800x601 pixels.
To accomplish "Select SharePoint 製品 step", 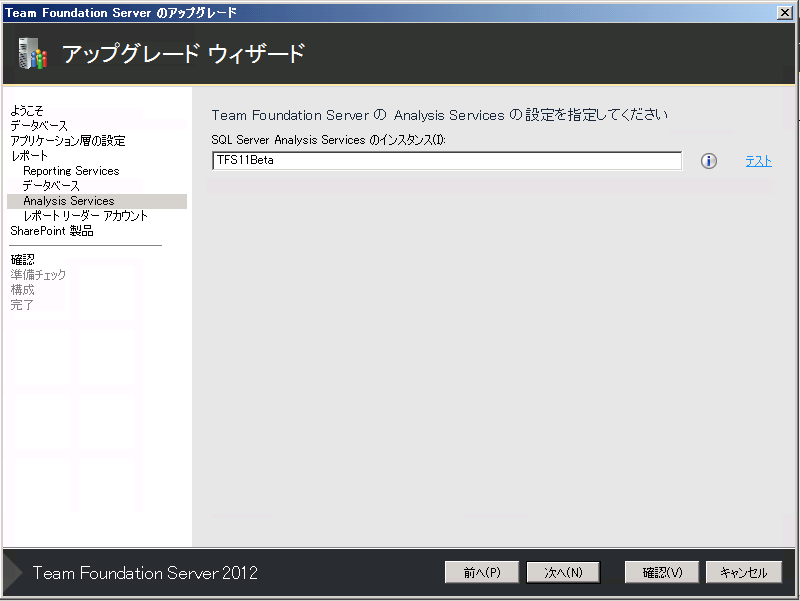I will (52, 231).
